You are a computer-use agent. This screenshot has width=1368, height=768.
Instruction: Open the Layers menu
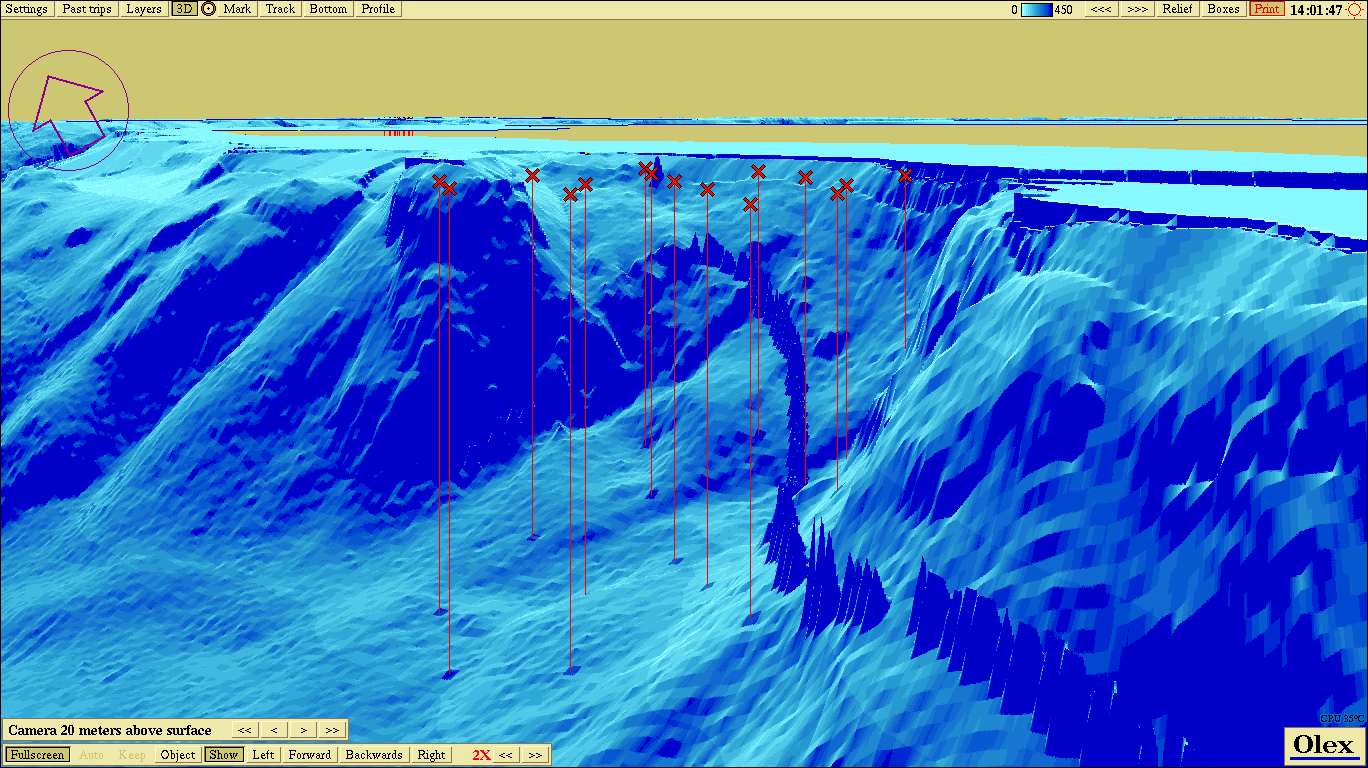(x=144, y=9)
